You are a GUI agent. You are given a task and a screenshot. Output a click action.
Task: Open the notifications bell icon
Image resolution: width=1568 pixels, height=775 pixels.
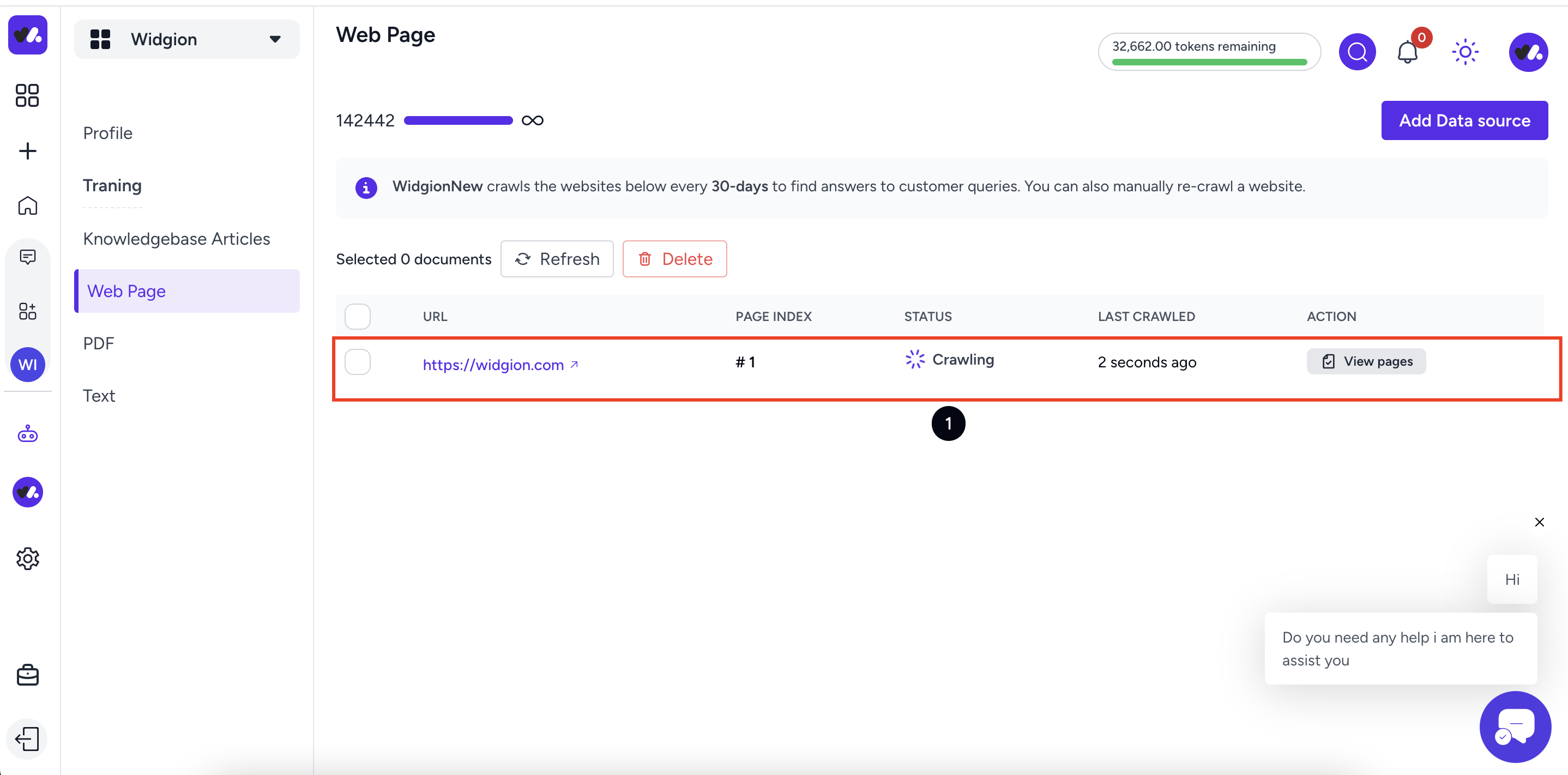click(x=1407, y=52)
